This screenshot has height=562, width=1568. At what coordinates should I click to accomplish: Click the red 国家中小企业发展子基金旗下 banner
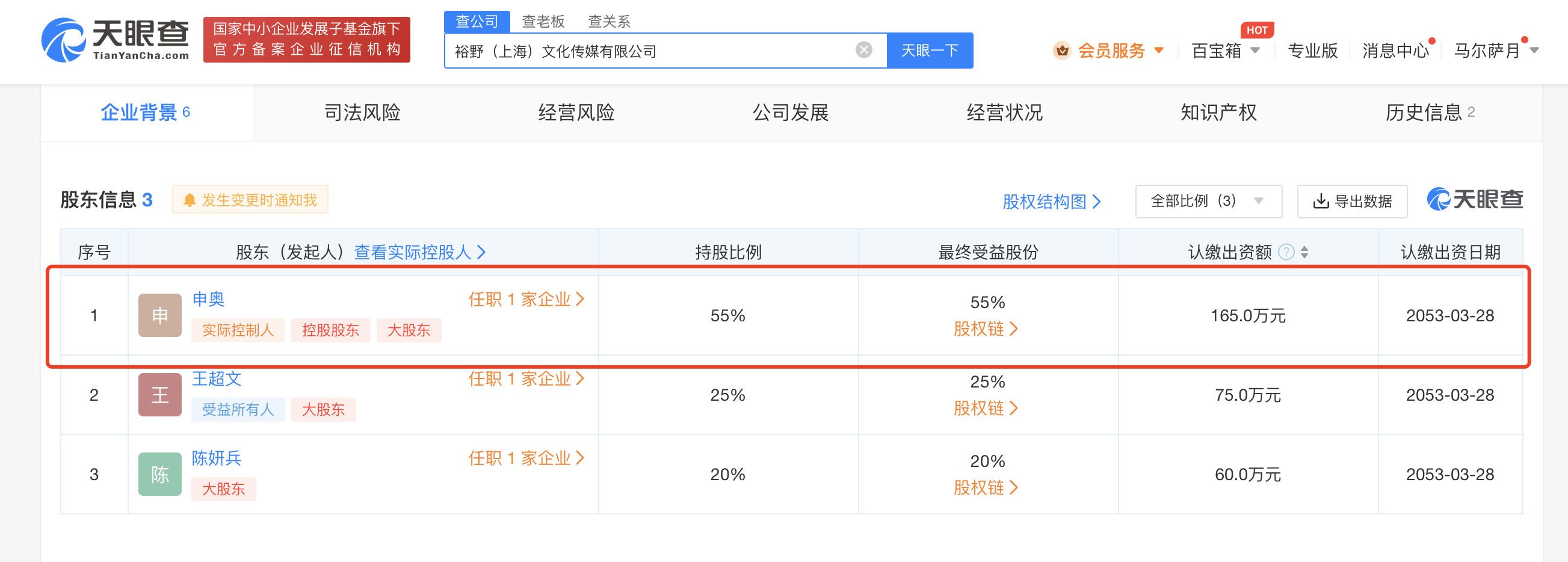click(x=306, y=40)
